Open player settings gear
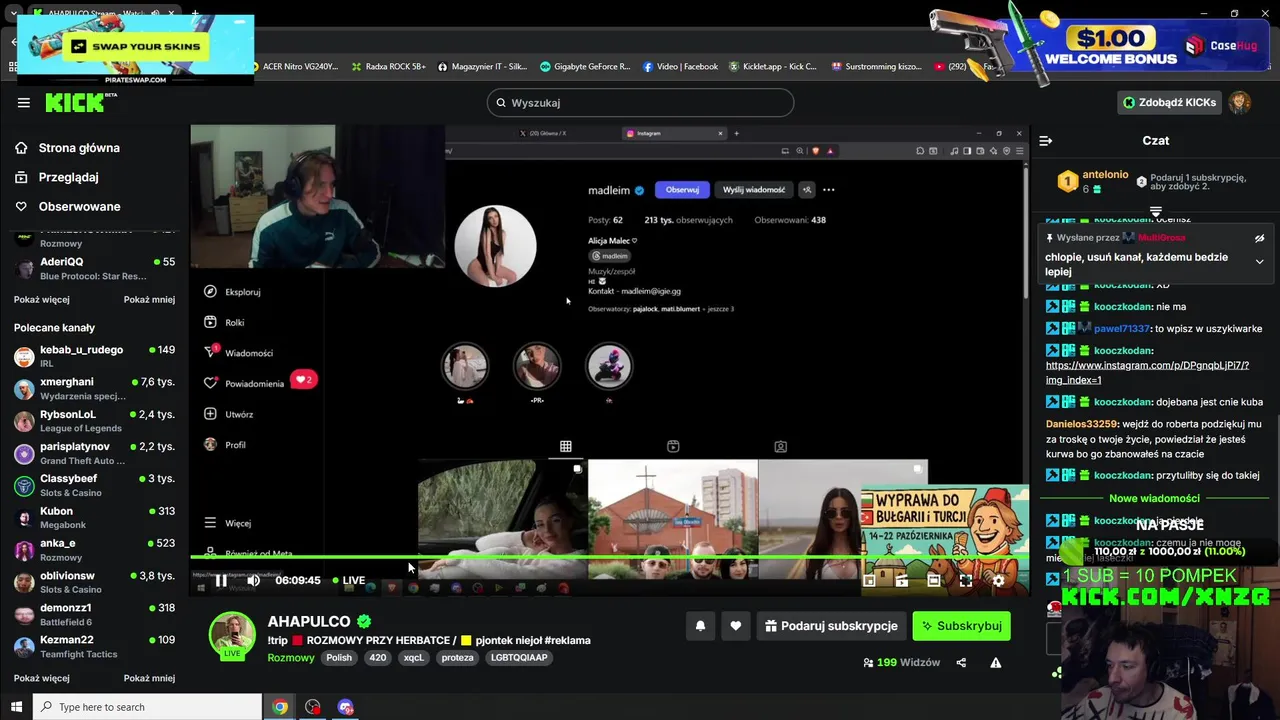This screenshot has width=1280, height=720. (998, 580)
